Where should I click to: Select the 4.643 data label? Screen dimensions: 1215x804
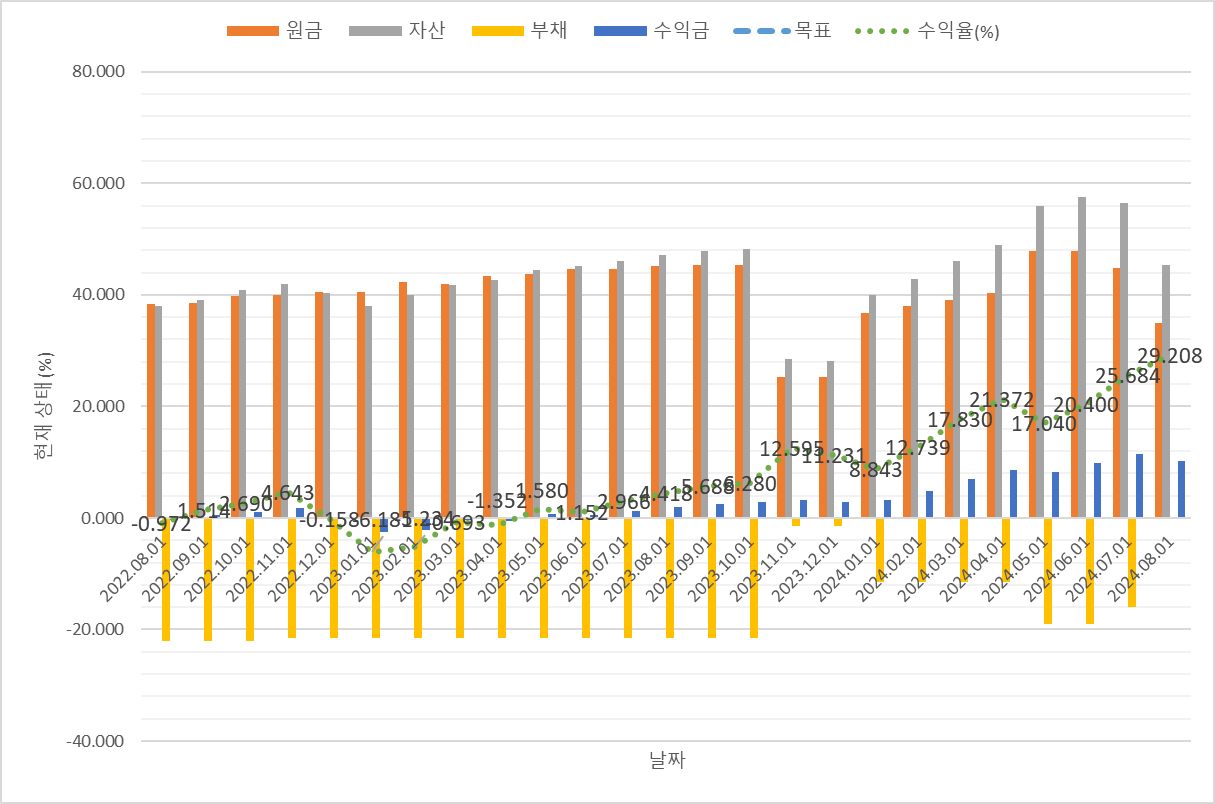[288, 493]
